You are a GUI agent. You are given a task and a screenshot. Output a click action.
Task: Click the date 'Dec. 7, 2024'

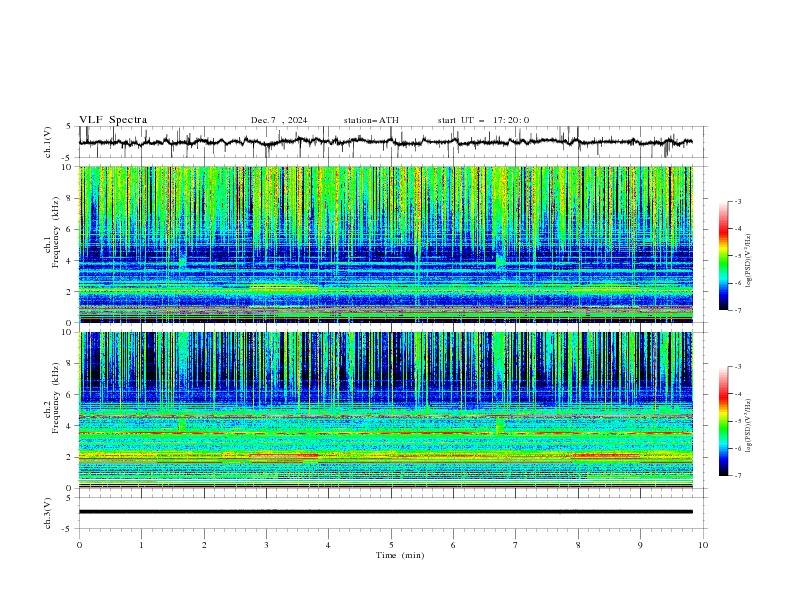coord(279,120)
